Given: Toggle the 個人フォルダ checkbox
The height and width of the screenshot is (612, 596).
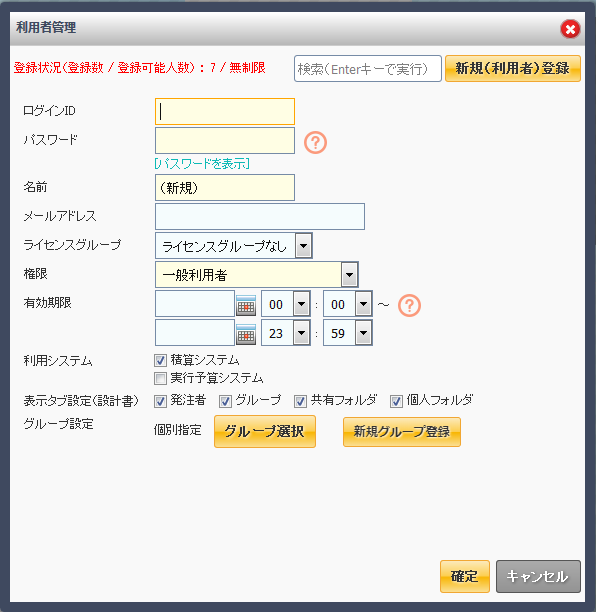Looking at the screenshot, I should pyautogui.click(x=396, y=401).
